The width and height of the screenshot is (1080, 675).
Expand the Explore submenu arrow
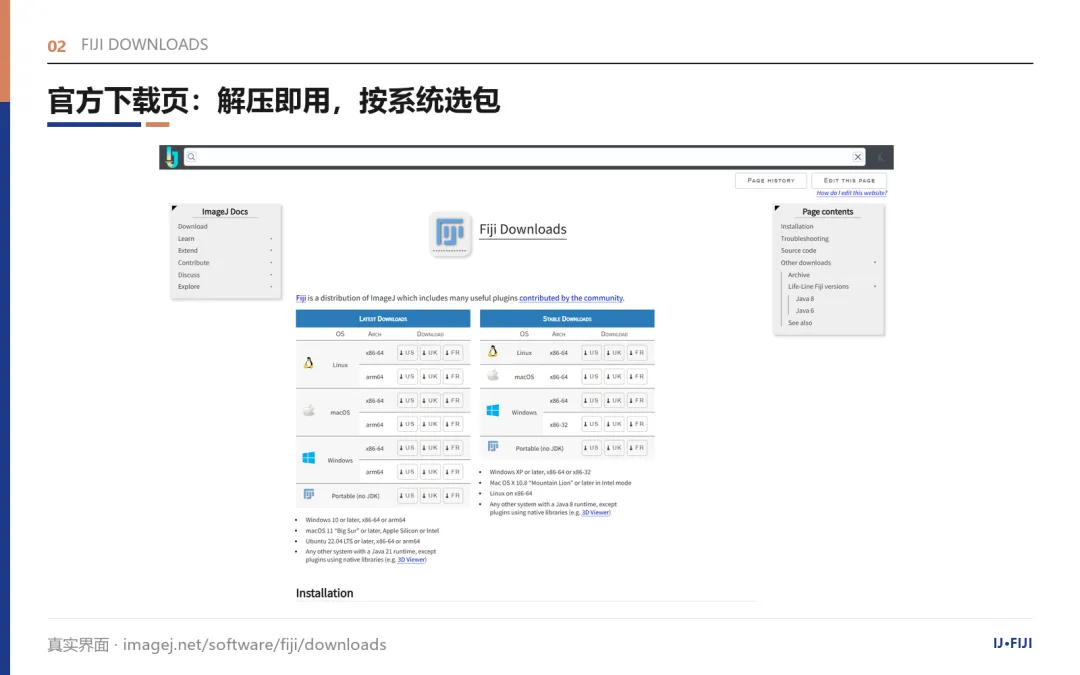[271, 287]
